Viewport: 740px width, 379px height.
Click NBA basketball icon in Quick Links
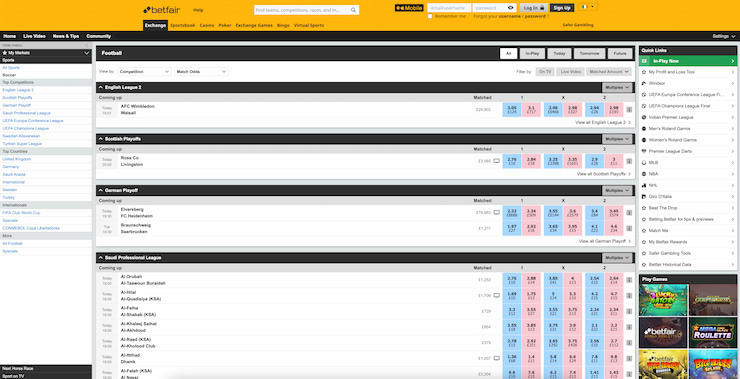pos(644,174)
